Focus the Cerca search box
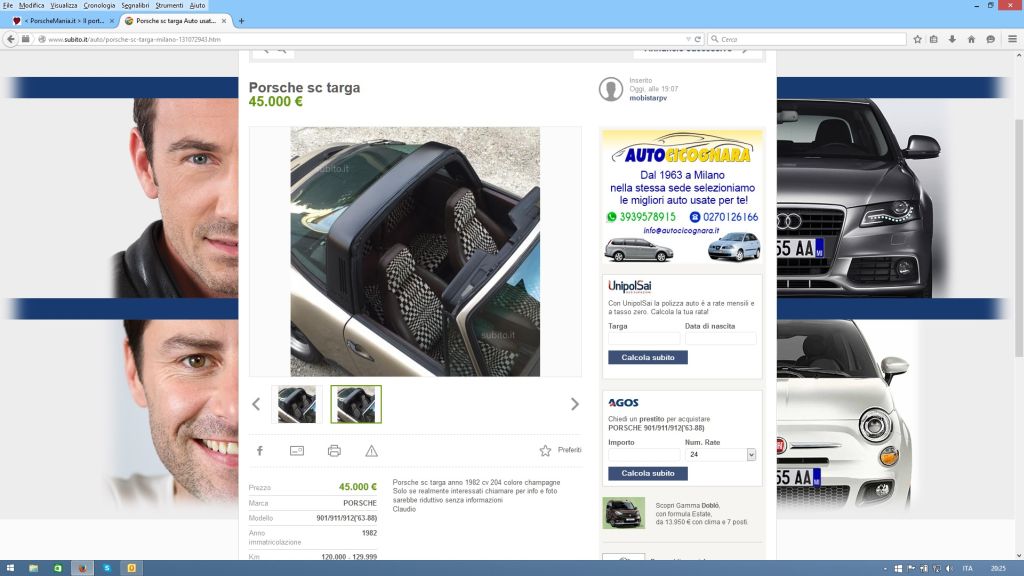Viewport: 1024px width, 576px height. [807, 39]
